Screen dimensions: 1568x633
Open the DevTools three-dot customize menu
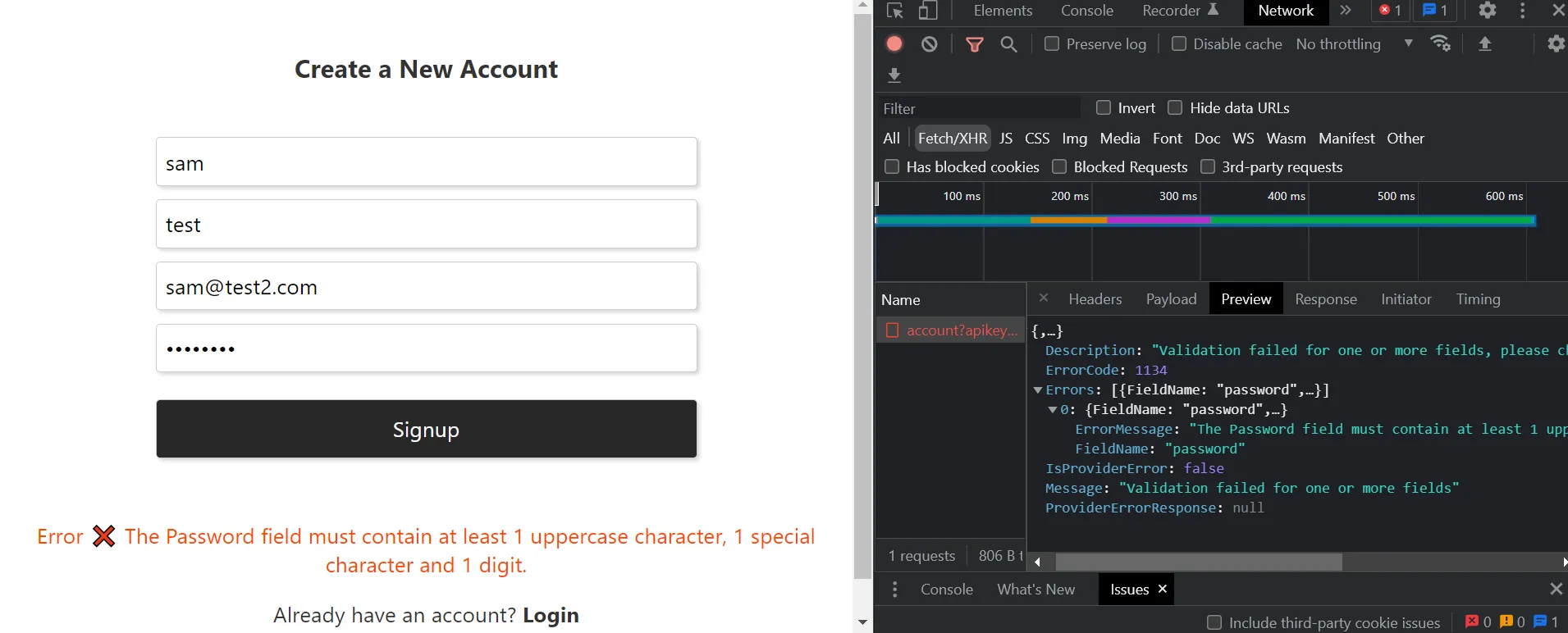click(1523, 11)
